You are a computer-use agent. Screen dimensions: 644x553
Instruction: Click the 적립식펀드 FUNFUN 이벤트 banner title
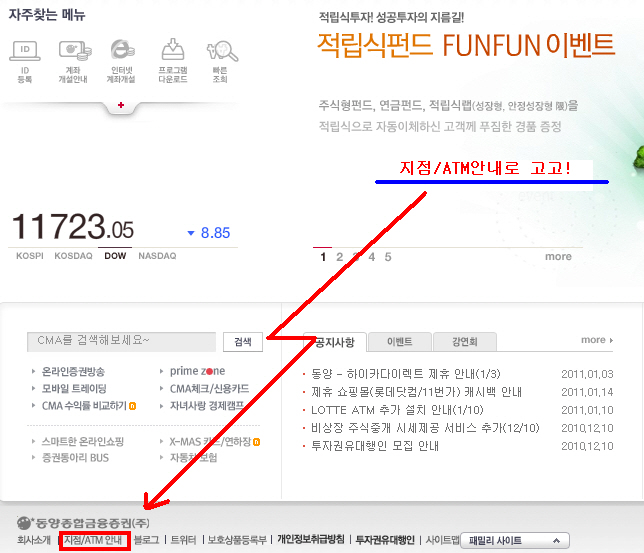tap(466, 45)
